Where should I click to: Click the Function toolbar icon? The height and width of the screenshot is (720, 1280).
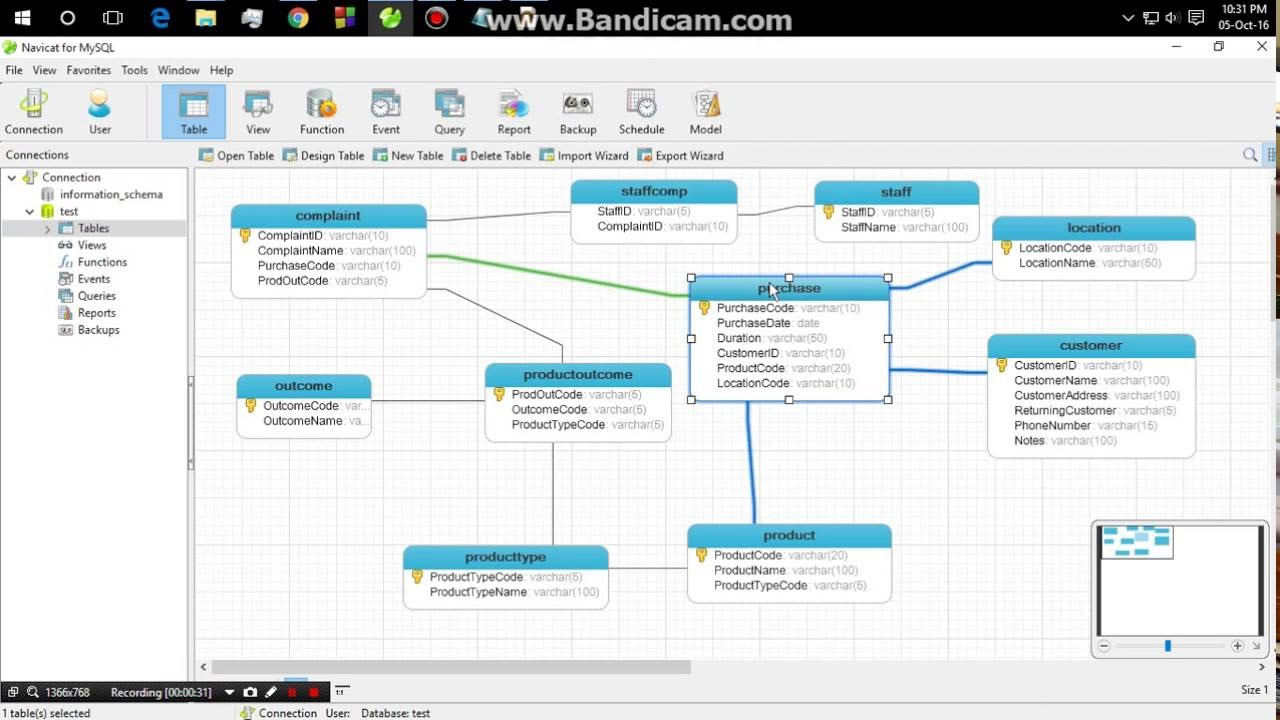point(322,111)
